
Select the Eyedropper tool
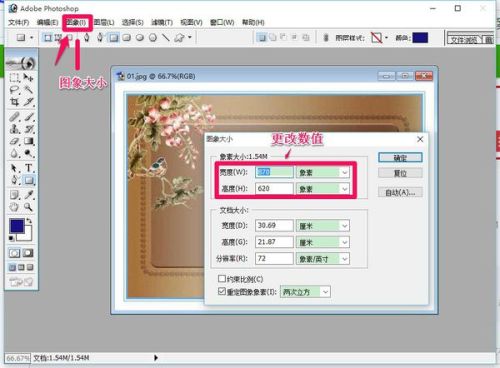(29, 195)
